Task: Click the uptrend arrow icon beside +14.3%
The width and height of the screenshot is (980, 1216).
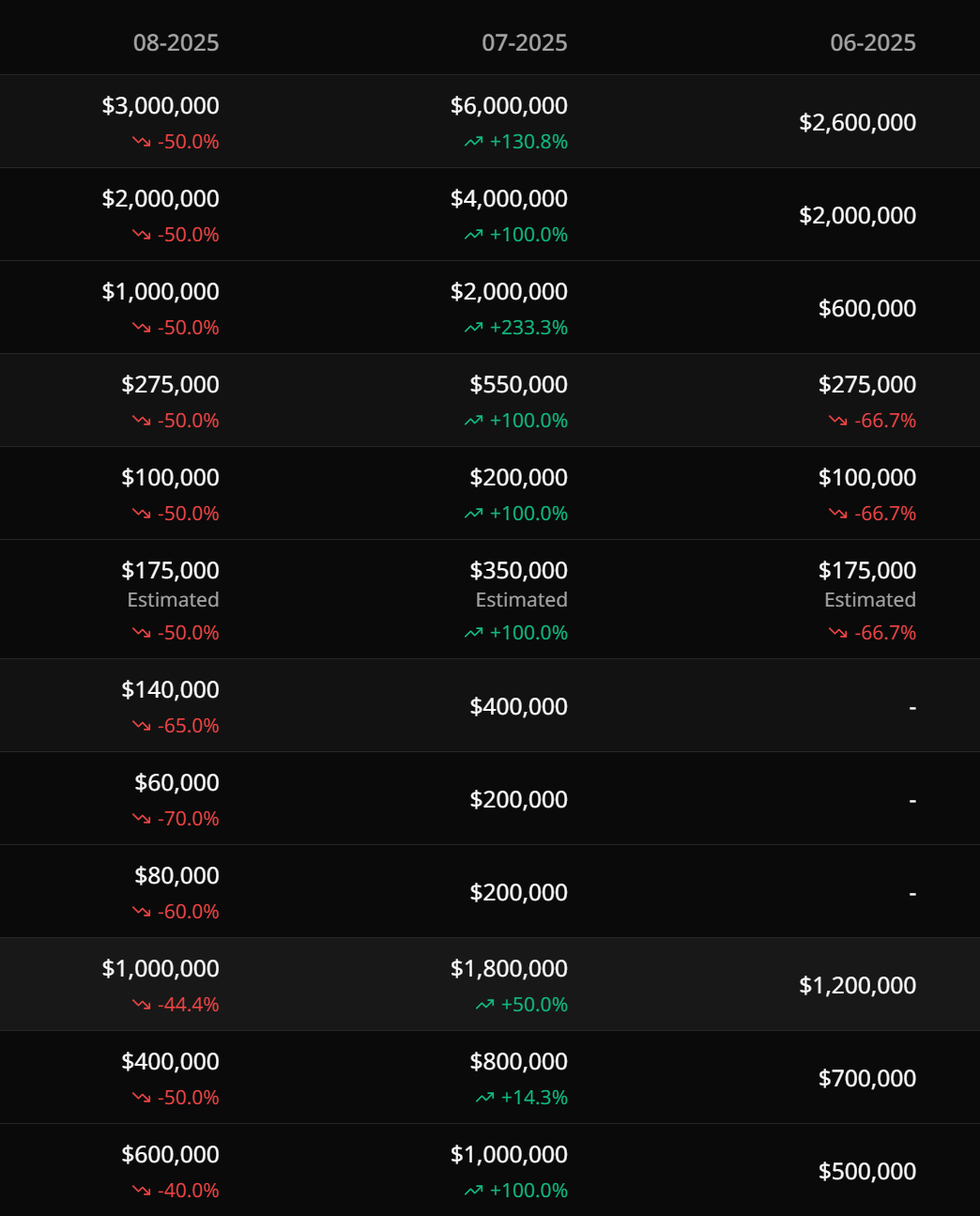Action: coord(484,1098)
